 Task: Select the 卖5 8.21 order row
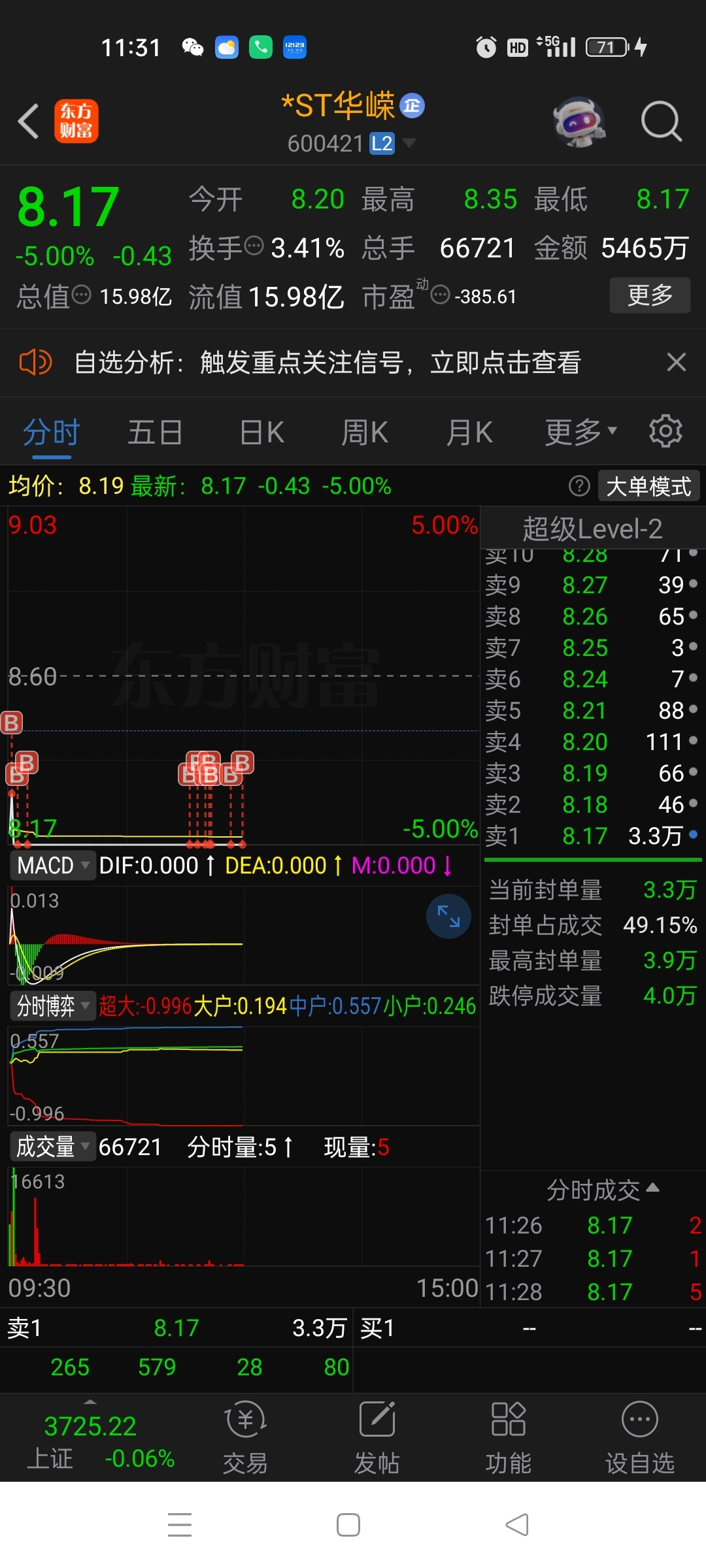[x=592, y=710]
